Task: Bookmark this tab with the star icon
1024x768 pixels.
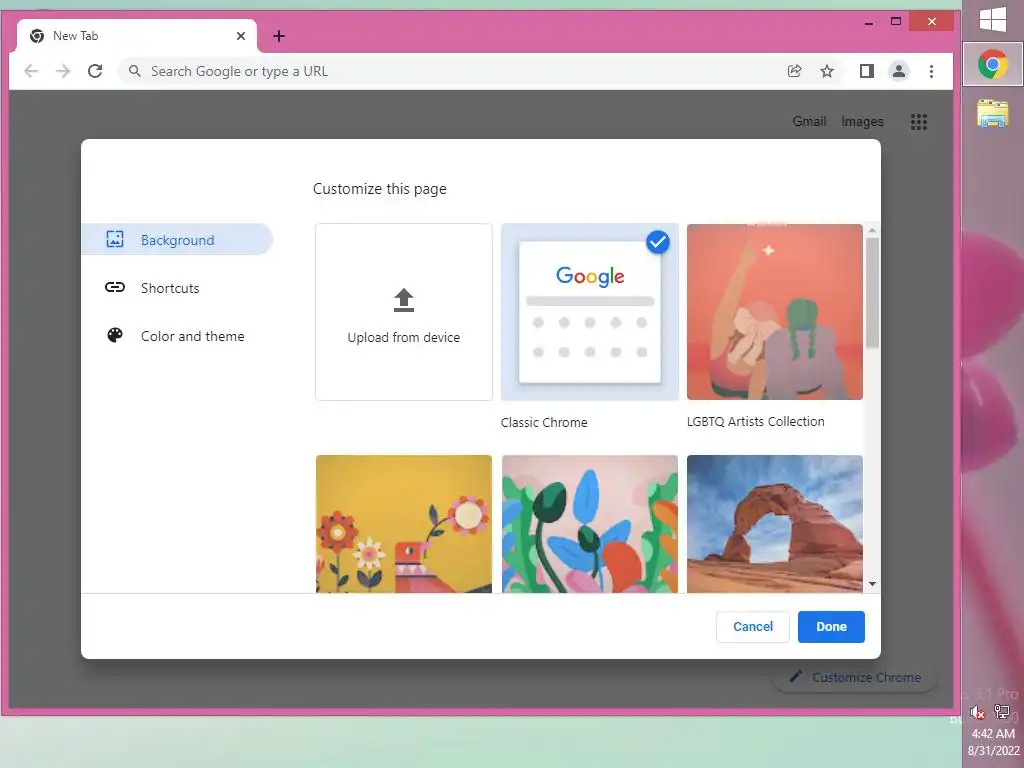Action: point(827,71)
